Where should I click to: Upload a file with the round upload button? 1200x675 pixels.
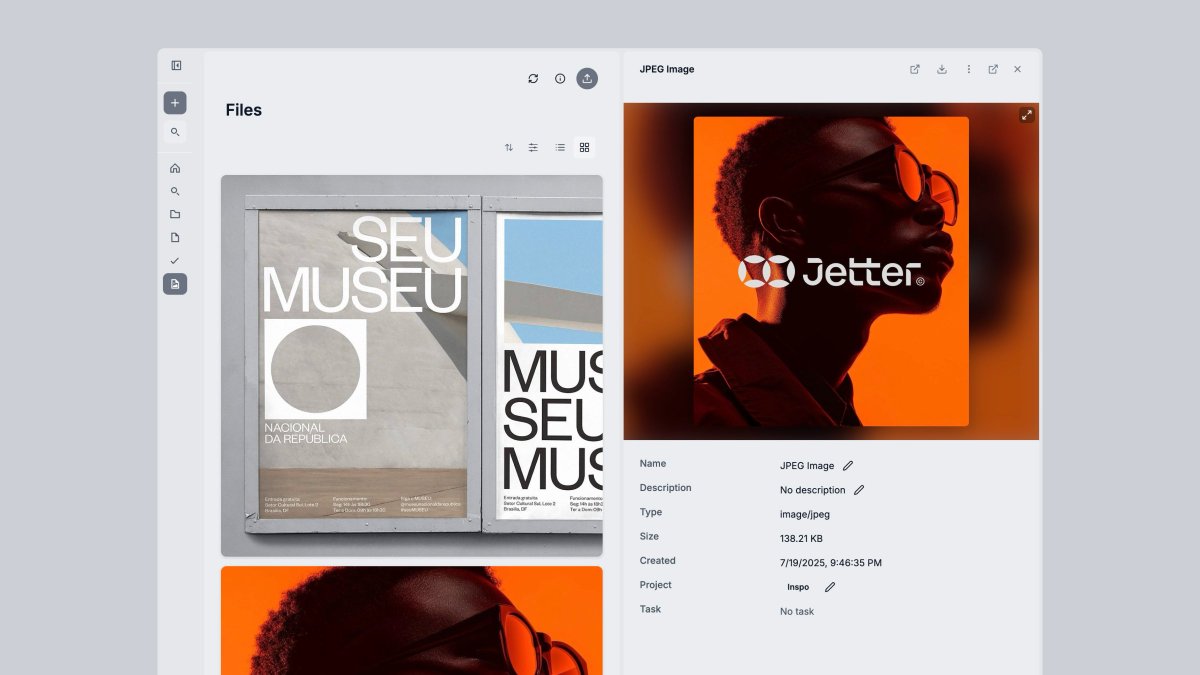pos(587,78)
